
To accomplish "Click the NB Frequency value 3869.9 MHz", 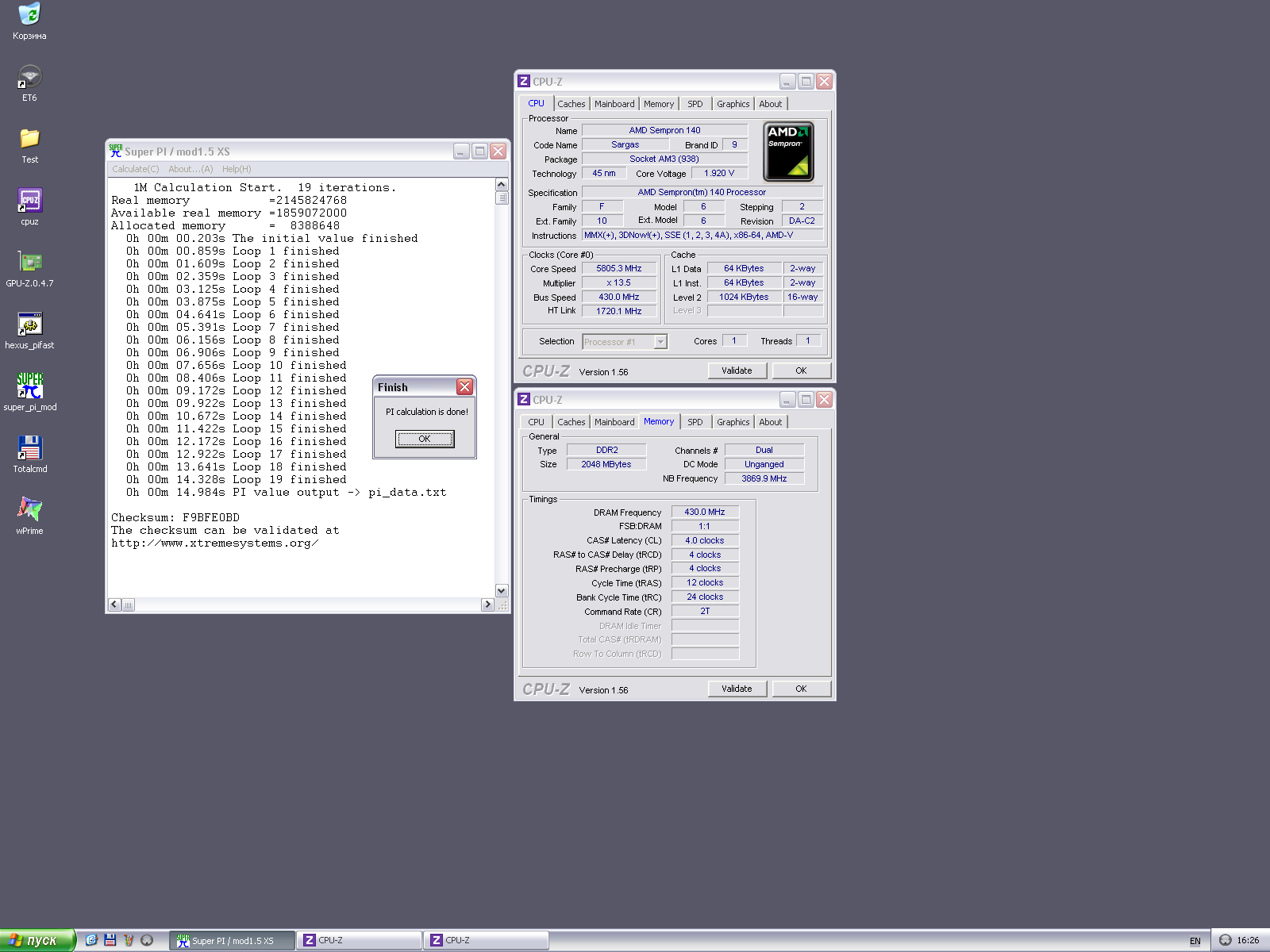I will tap(764, 478).
